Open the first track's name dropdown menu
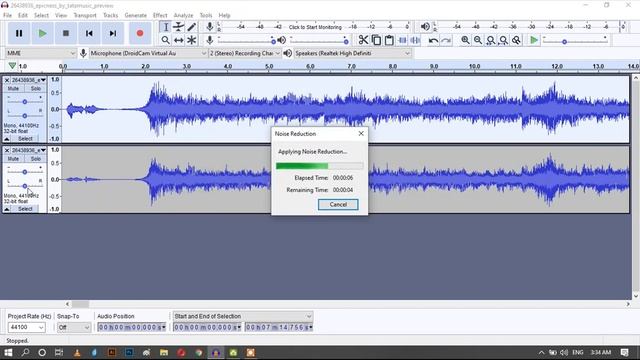The image size is (640, 360). point(29,80)
